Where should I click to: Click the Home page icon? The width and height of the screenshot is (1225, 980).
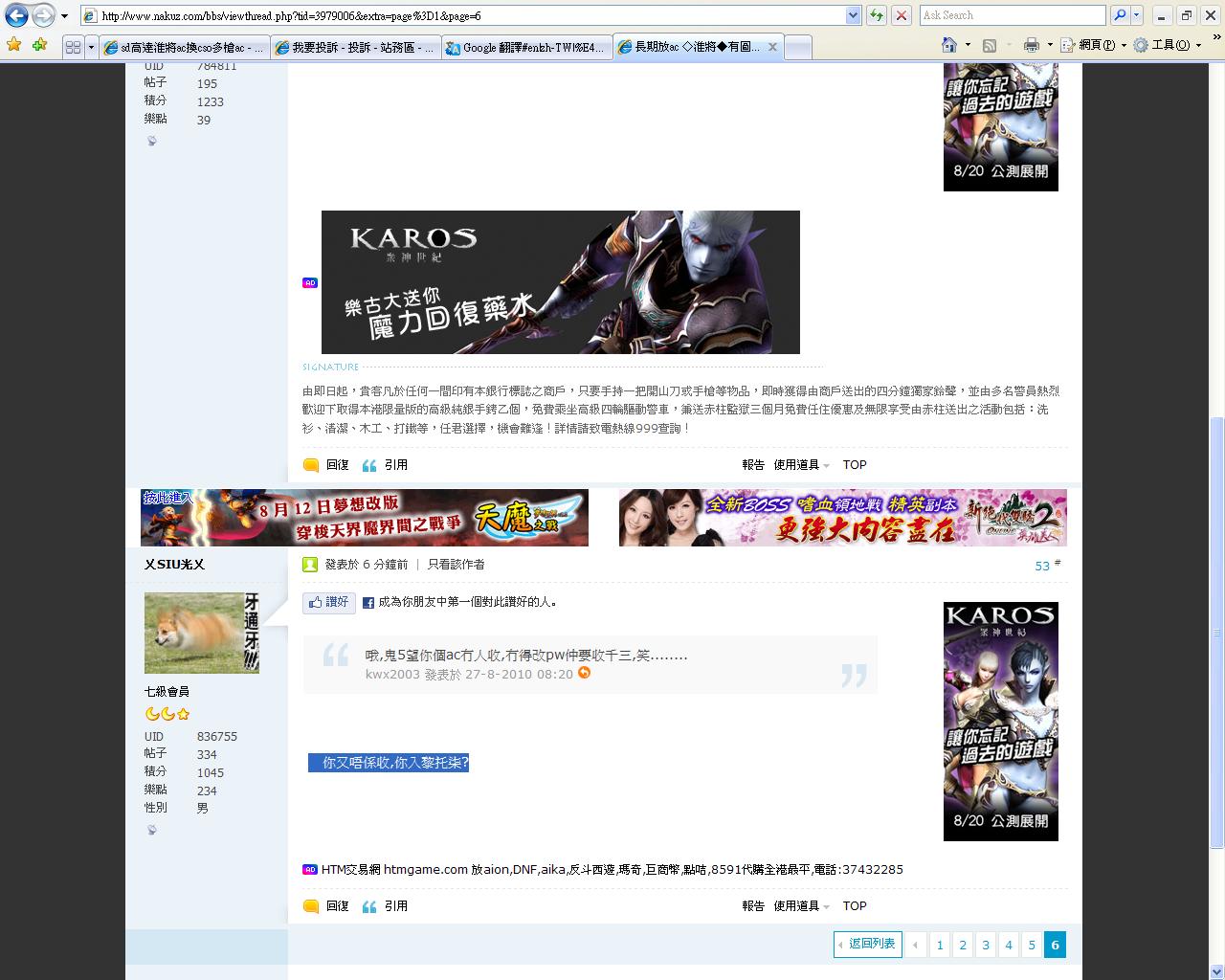(948, 45)
